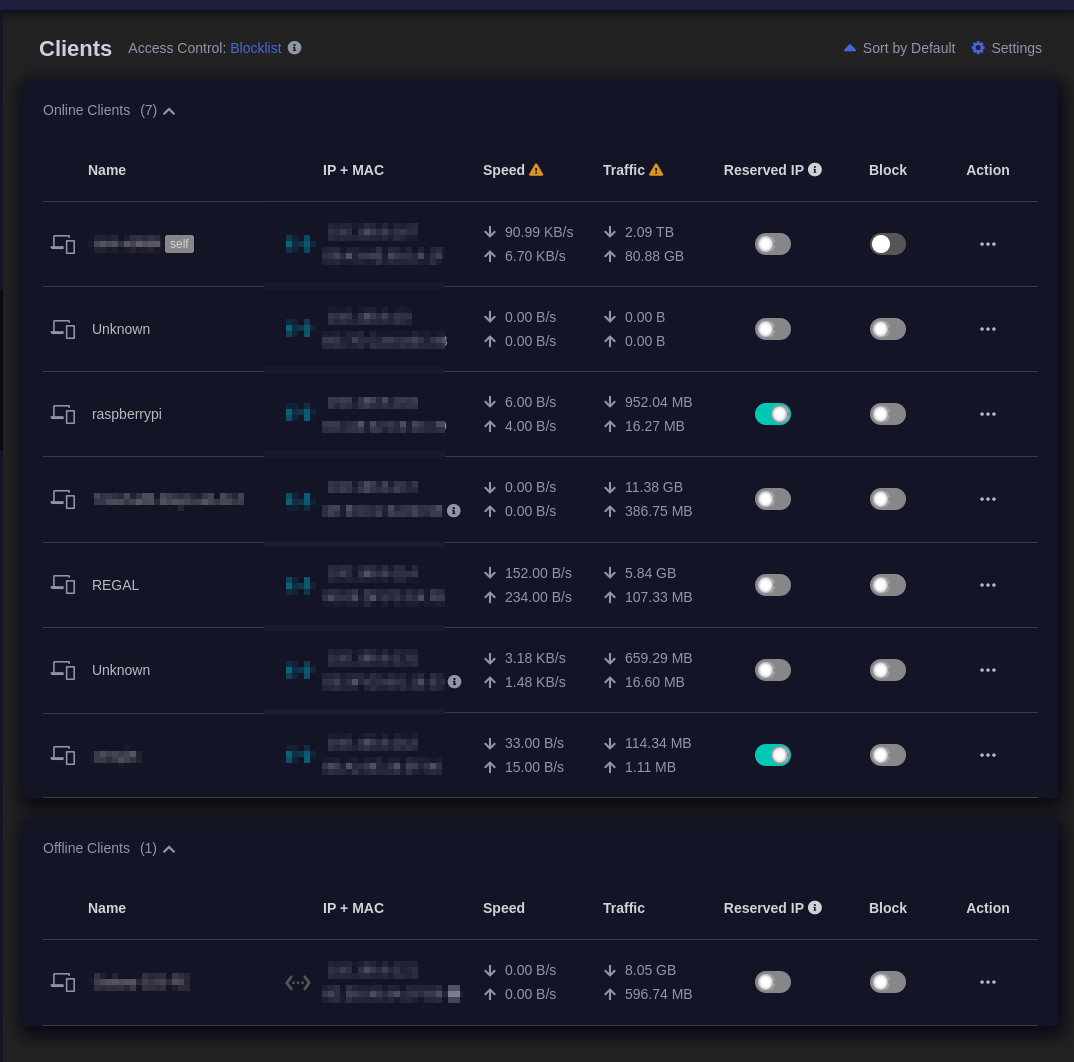Open action menu for REGAL

tap(988, 585)
